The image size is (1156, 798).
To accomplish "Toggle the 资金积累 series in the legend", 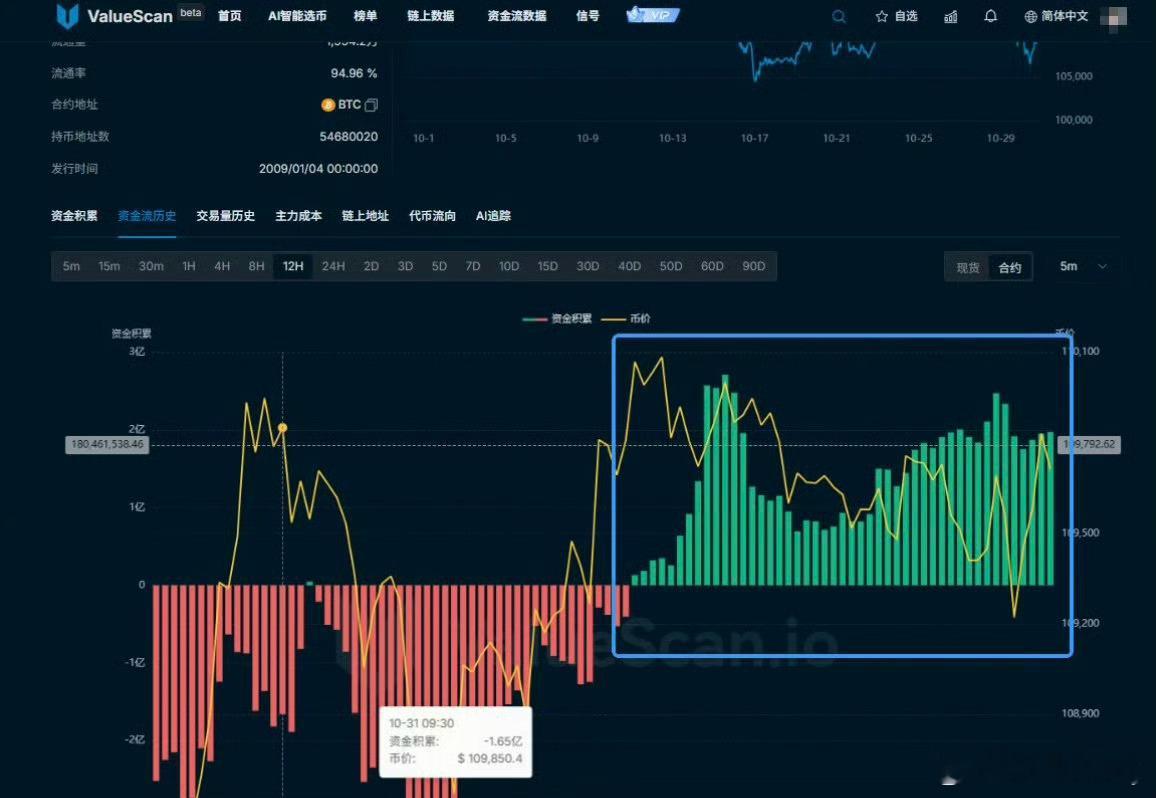I will point(571,318).
